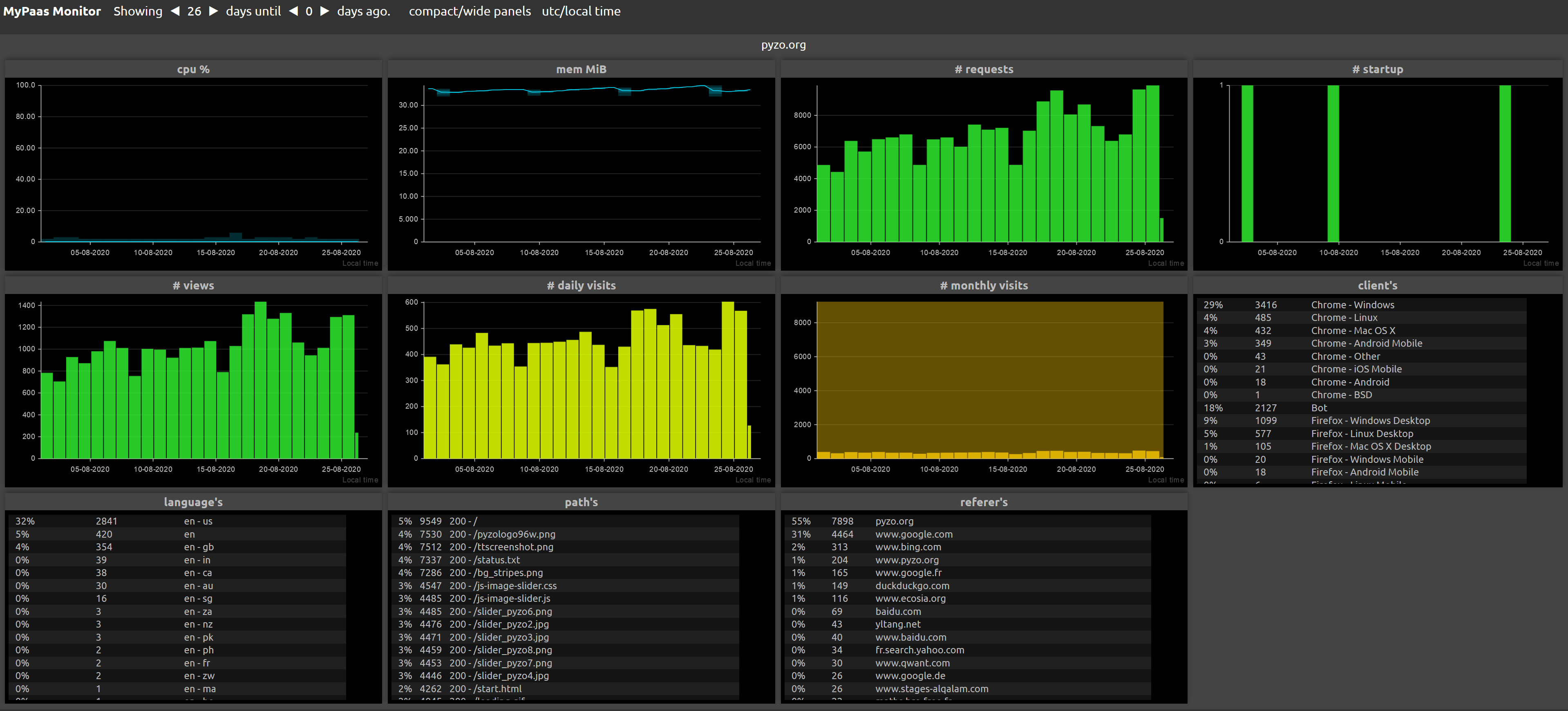
Task: Click the tallest bar in # views chart
Action: tap(261, 378)
